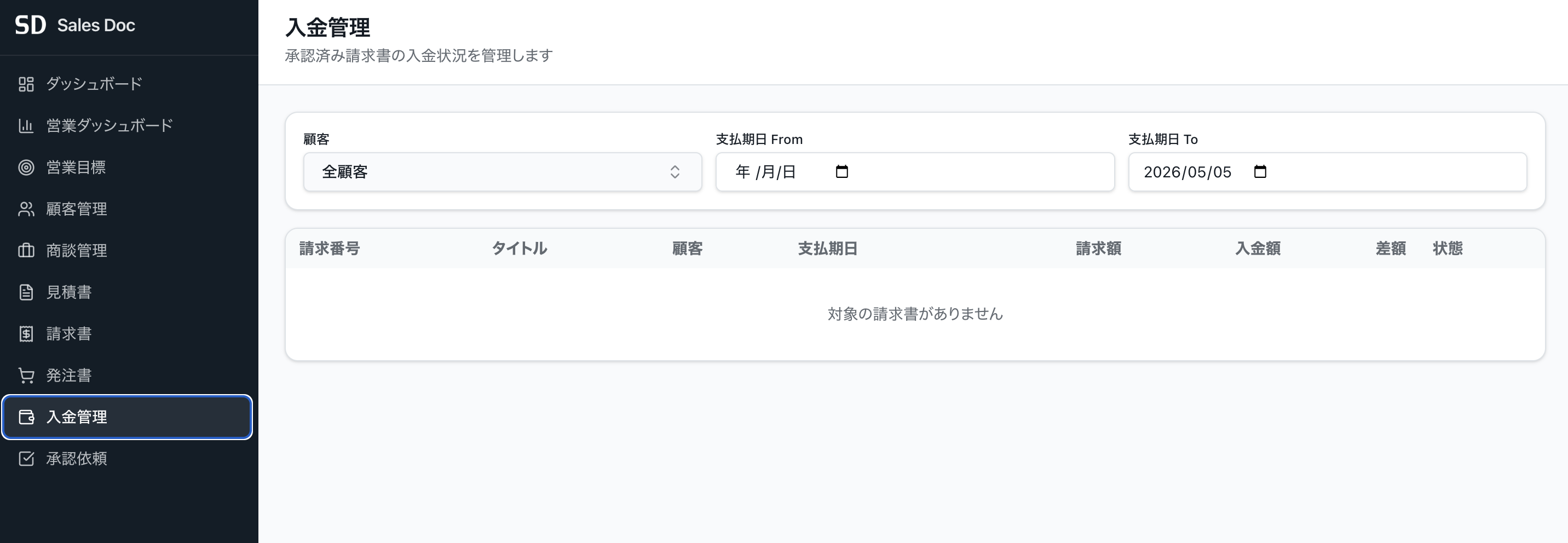Open the 承認依頼 page
The width and height of the screenshot is (1568, 543).
pos(127,458)
